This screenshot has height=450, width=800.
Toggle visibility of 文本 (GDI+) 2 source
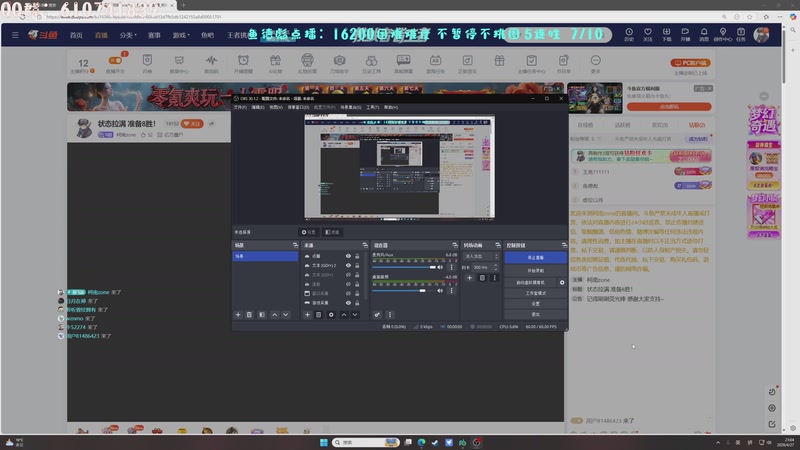(348, 265)
